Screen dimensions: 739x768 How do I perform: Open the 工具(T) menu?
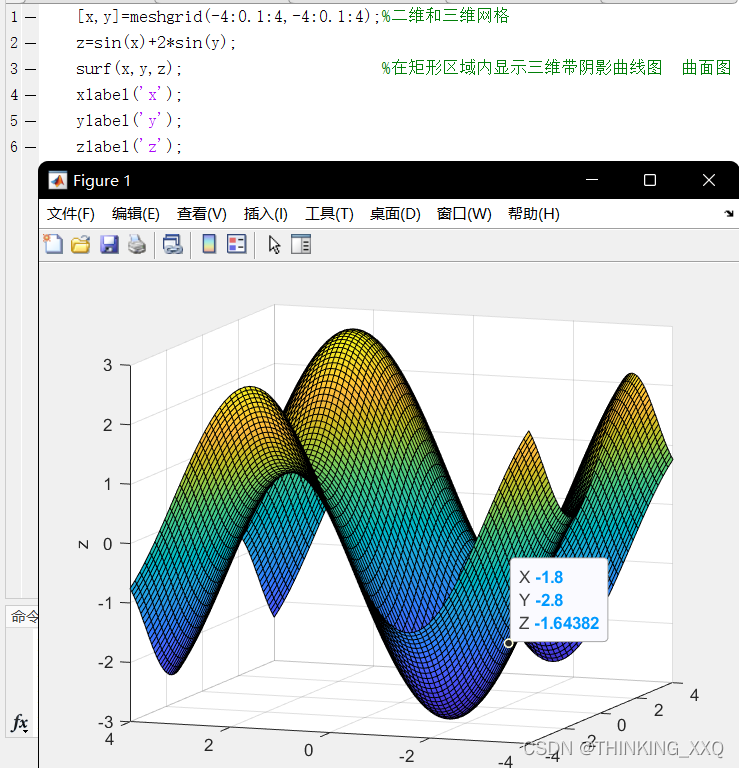329,214
